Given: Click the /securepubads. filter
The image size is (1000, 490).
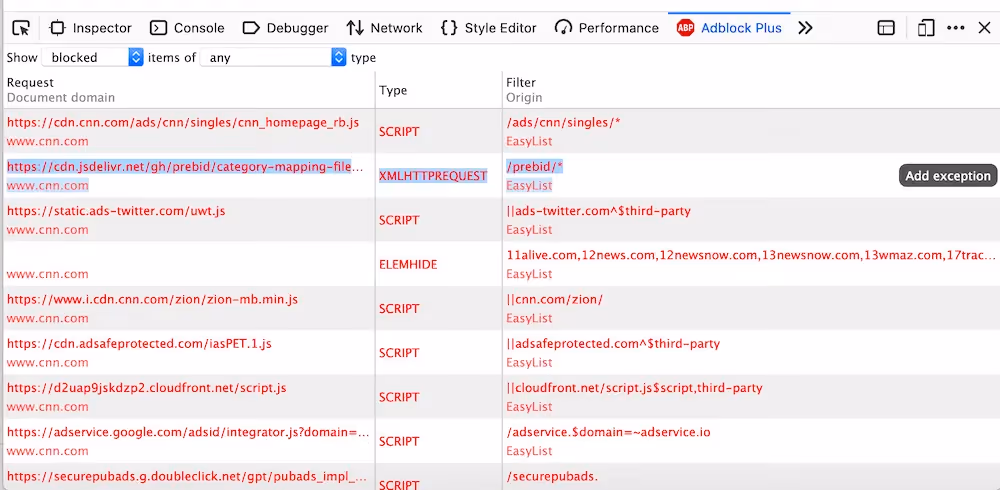Looking at the screenshot, I should pyautogui.click(x=552, y=477).
